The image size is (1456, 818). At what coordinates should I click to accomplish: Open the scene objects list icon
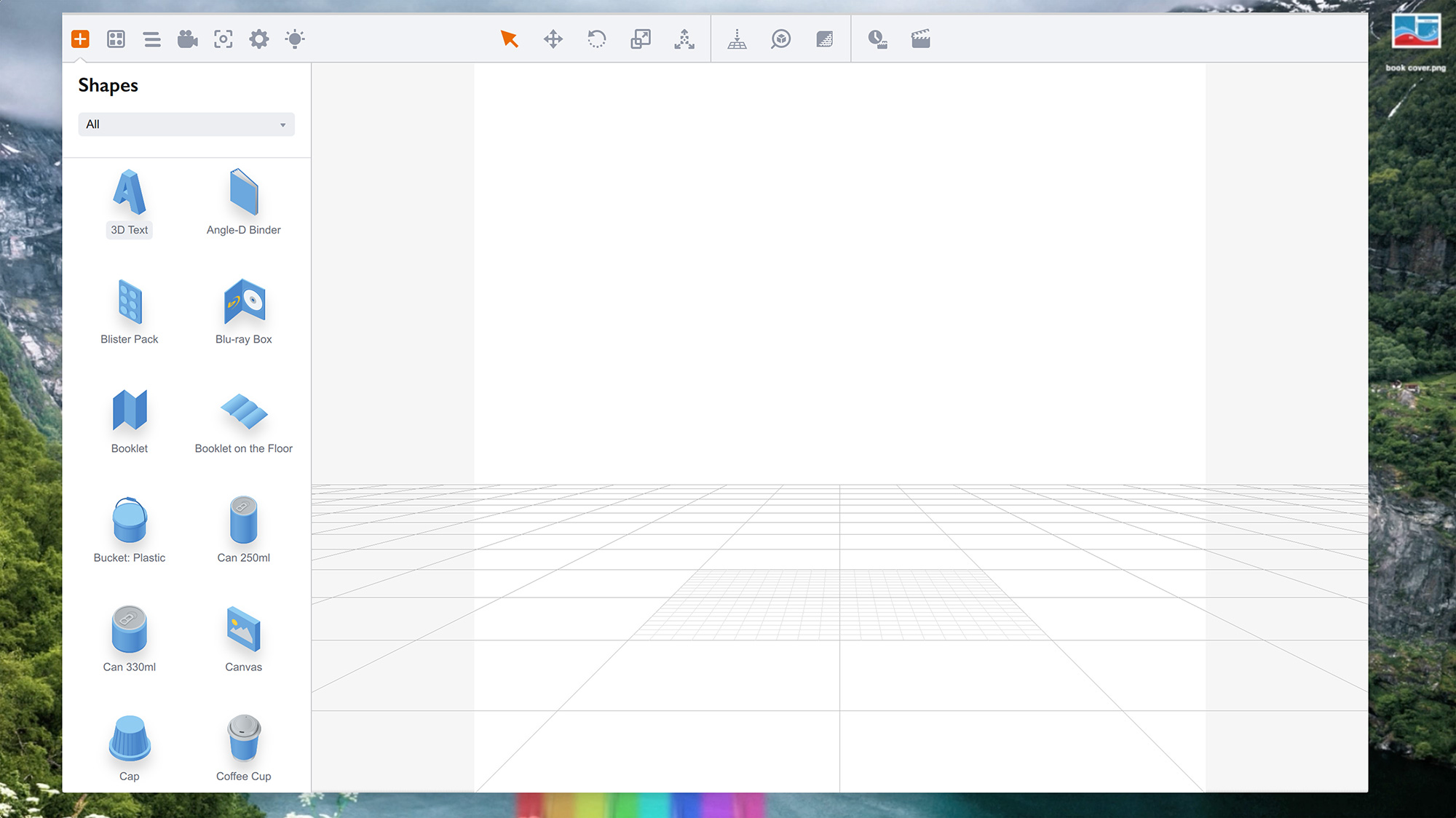(x=151, y=39)
